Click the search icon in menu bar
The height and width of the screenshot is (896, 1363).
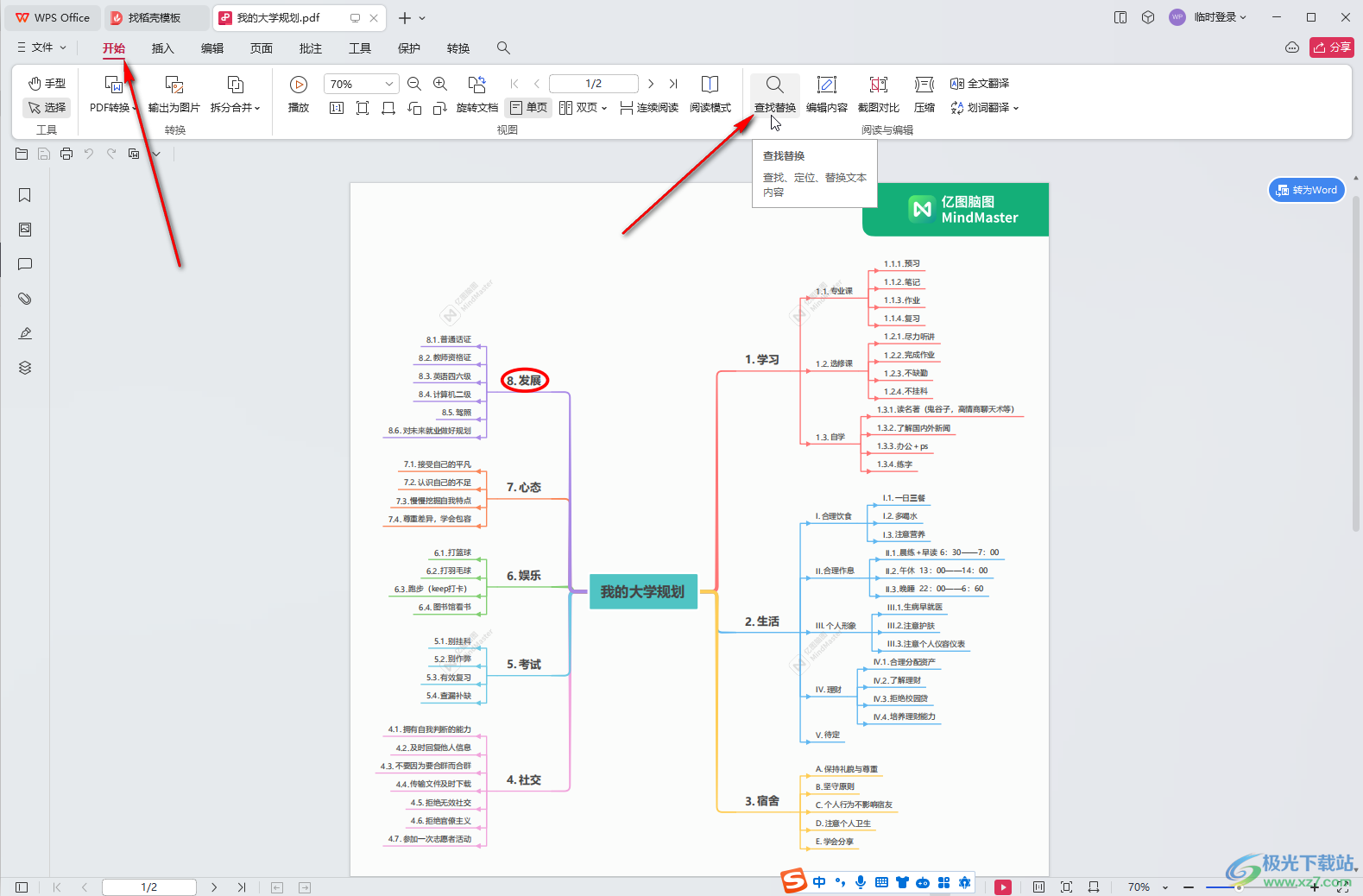[x=503, y=48]
